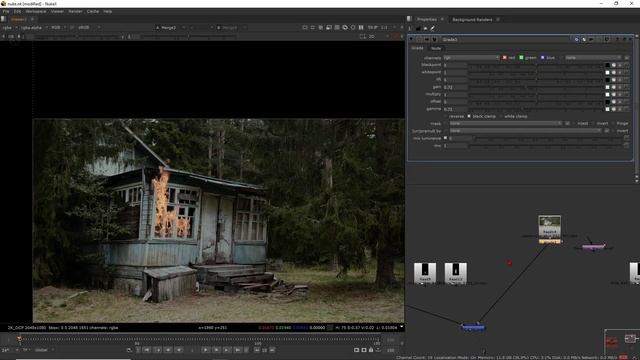640x360 pixels.
Task: Open the Workspace menu
Action: (x=36, y=11)
